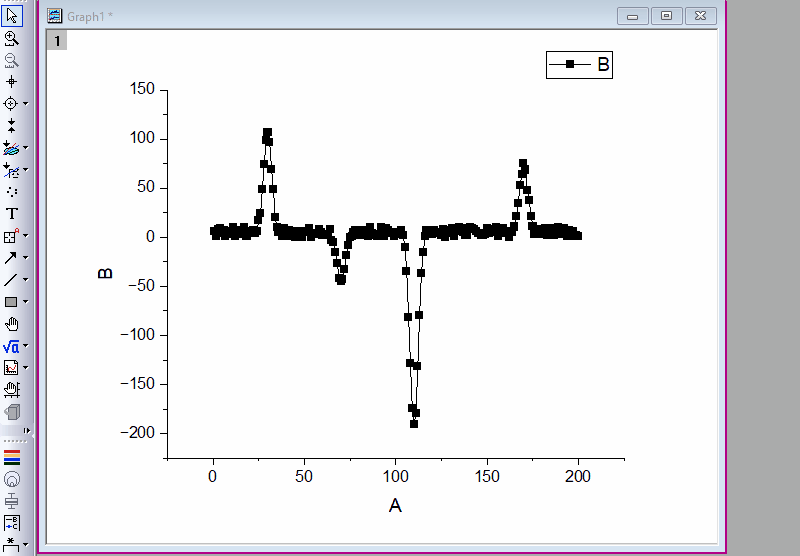The image size is (800, 556).
Task: Maximize the Graph1 window
Action: (x=666, y=16)
